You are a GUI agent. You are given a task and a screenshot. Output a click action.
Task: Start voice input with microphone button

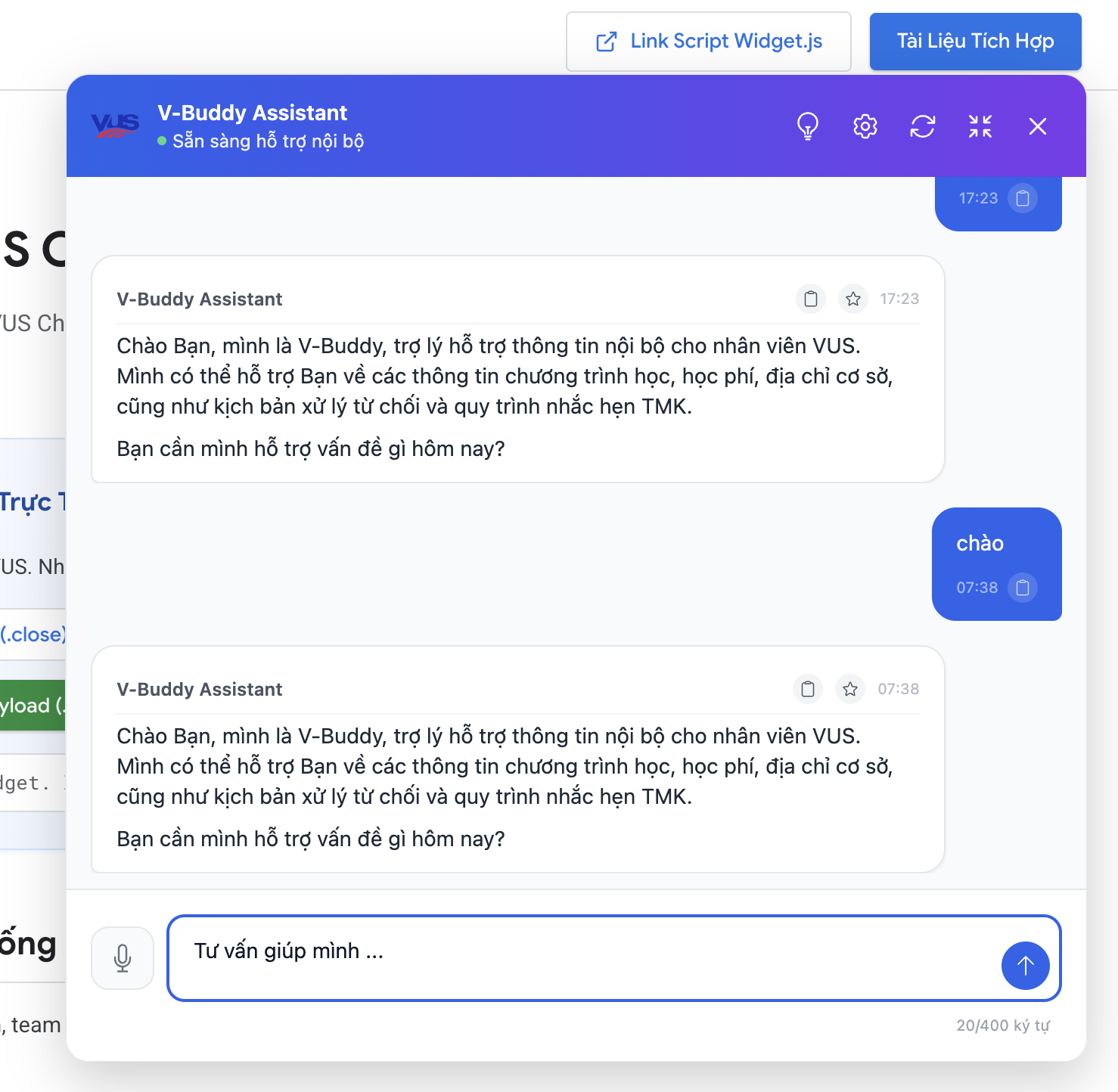click(123, 958)
